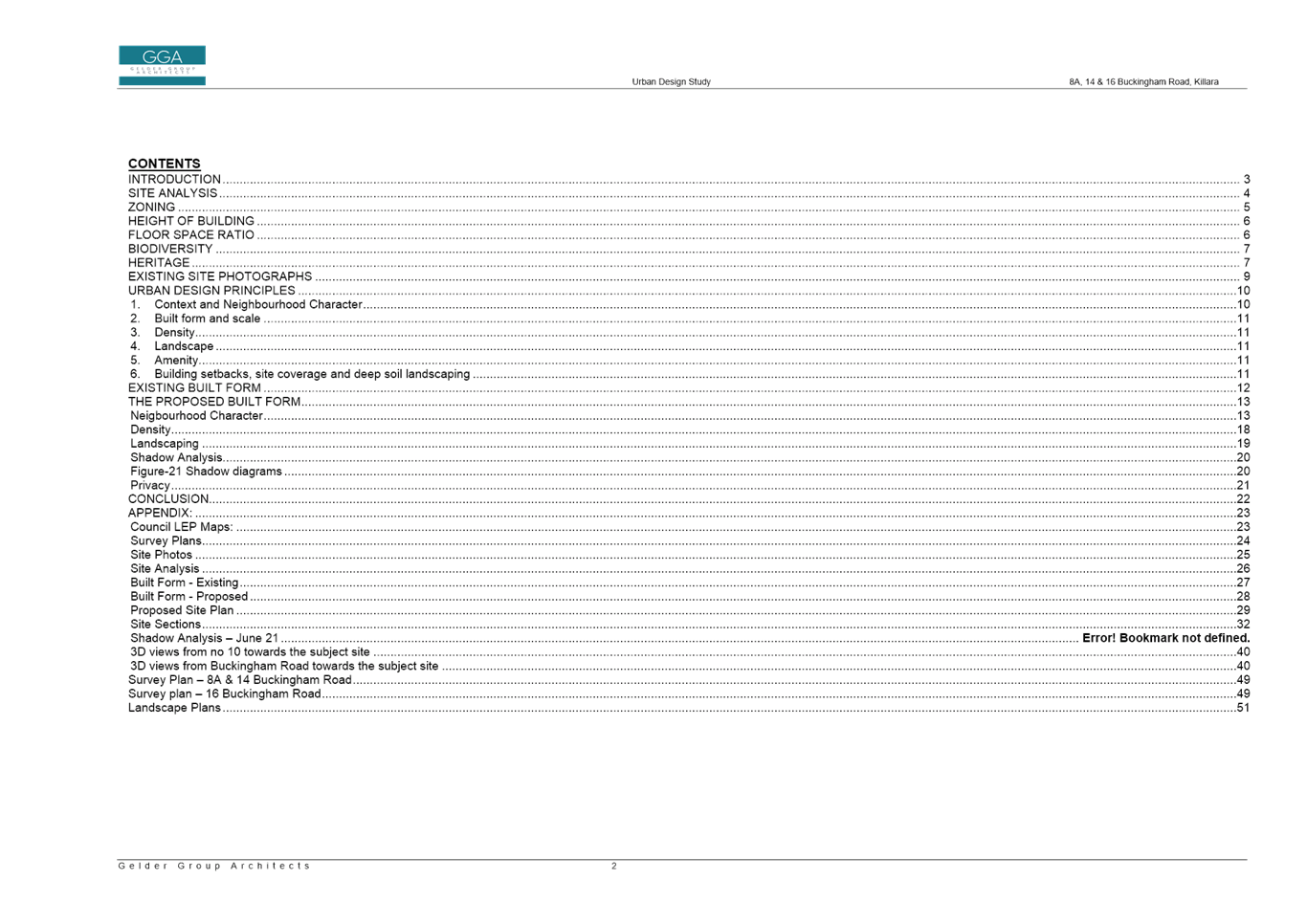Image resolution: width=1307 pixels, height=924 pixels.
Task: Open Figure 21 Shadow diagrams entry
Action: [x=206, y=472]
